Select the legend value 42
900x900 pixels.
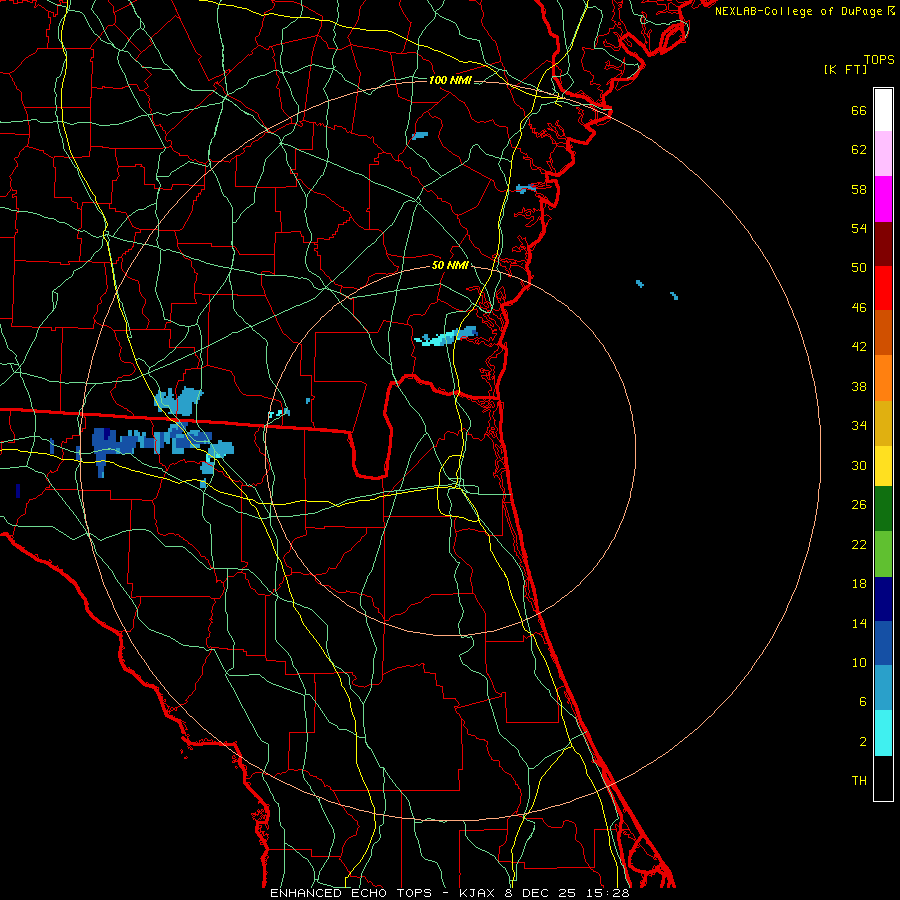[x=859, y=347]
